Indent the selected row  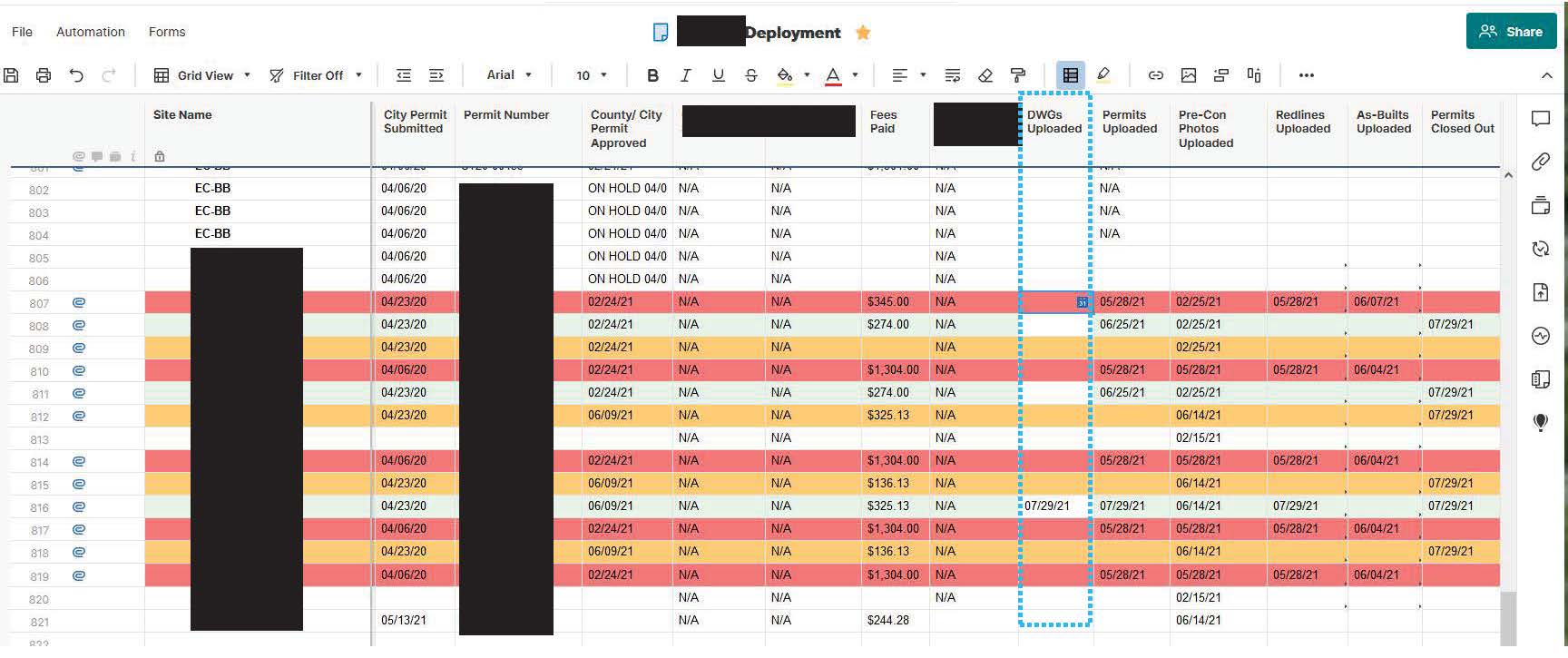click(436, 75)
